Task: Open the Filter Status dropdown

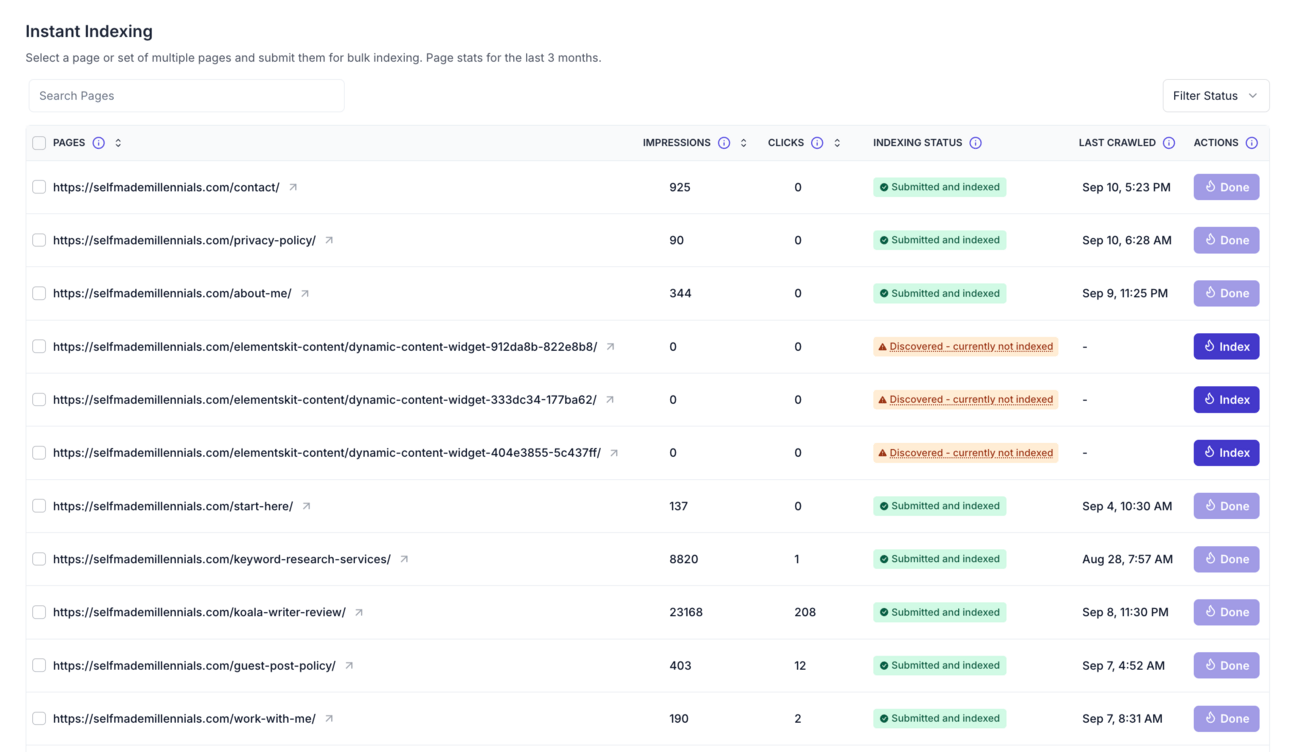Action: click(1215, 96)
